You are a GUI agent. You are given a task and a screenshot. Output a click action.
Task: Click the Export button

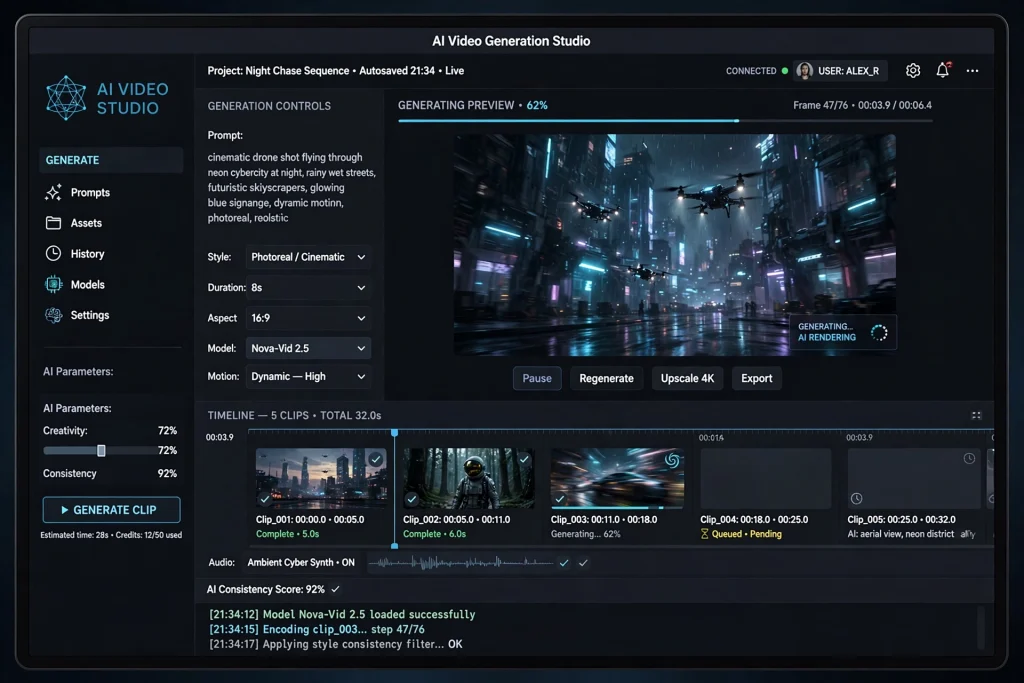(756, 378)
